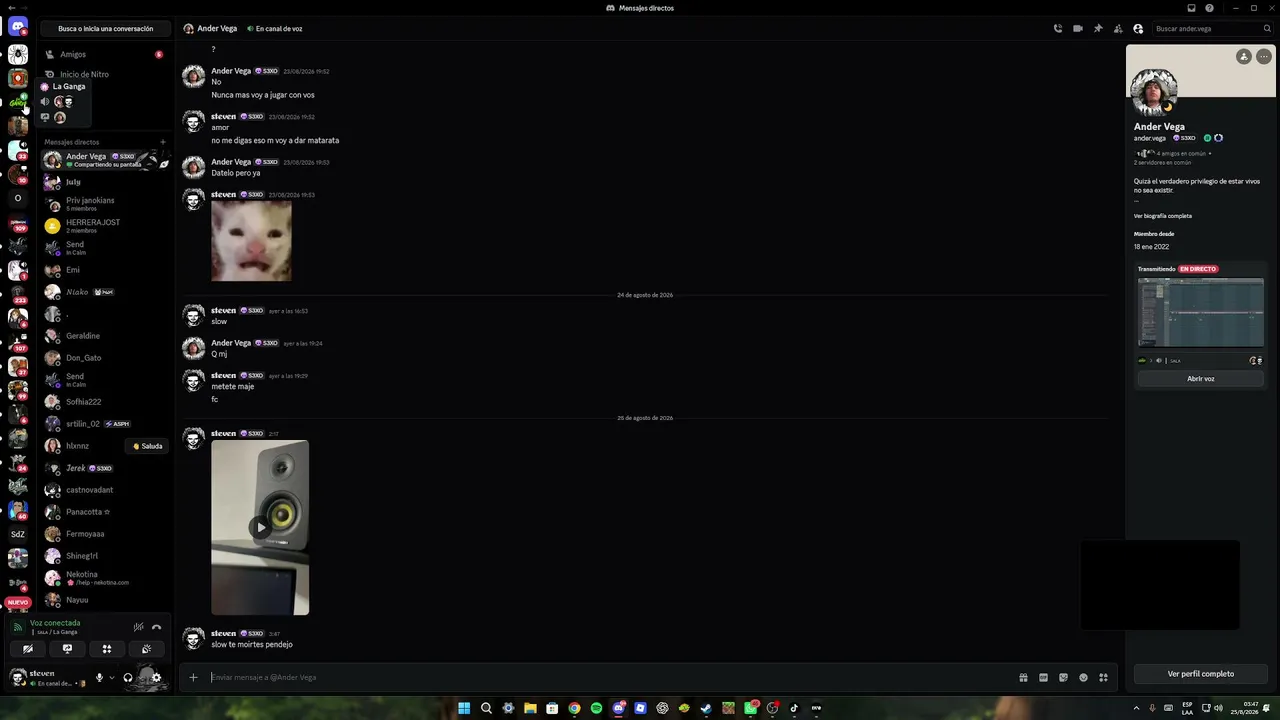Image resolution: width=1280 pixels, height=720 pixels.
Task: Open the cat image sent by steven
Action: pos(251,241)
